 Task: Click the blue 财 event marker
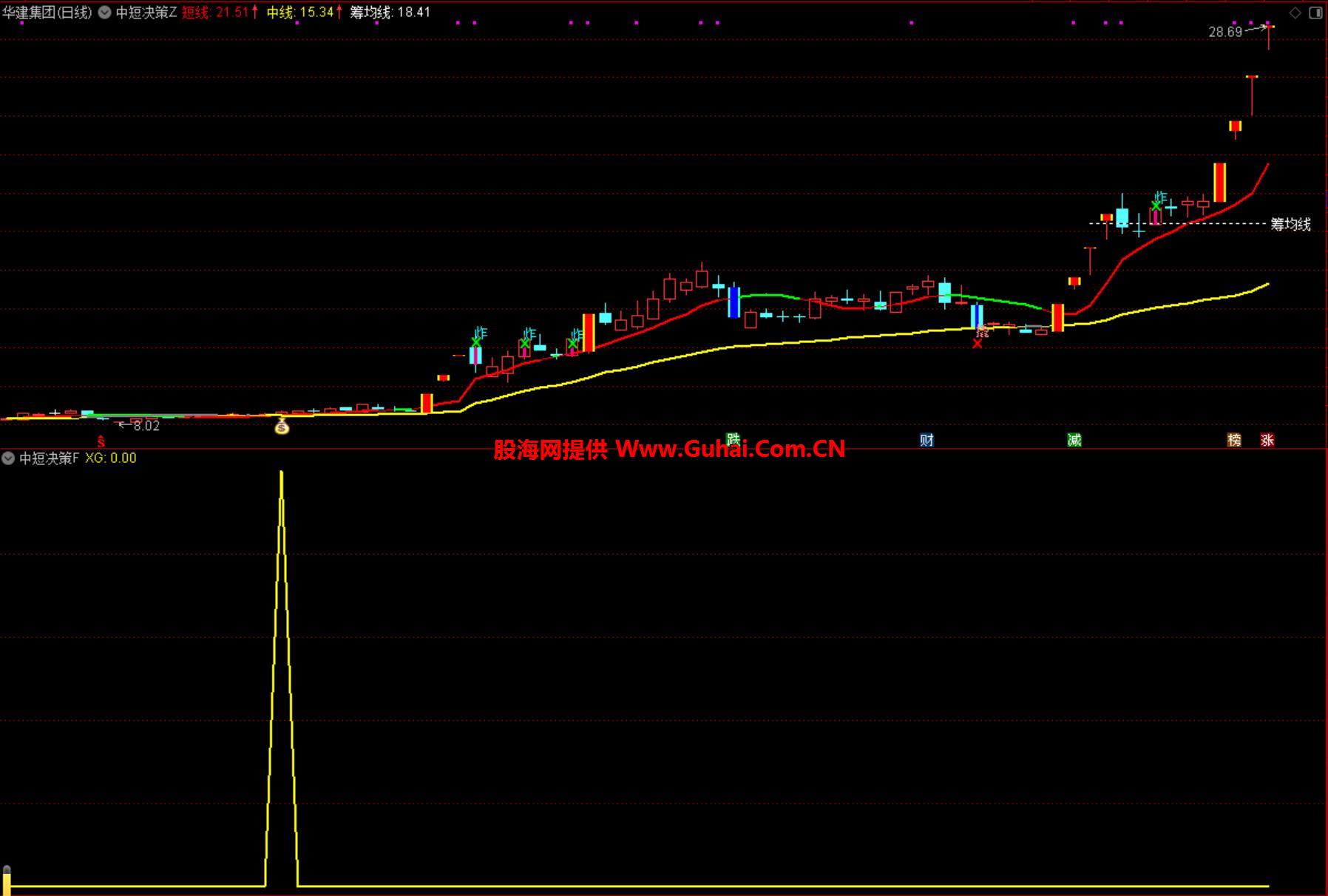coord(926,440)
